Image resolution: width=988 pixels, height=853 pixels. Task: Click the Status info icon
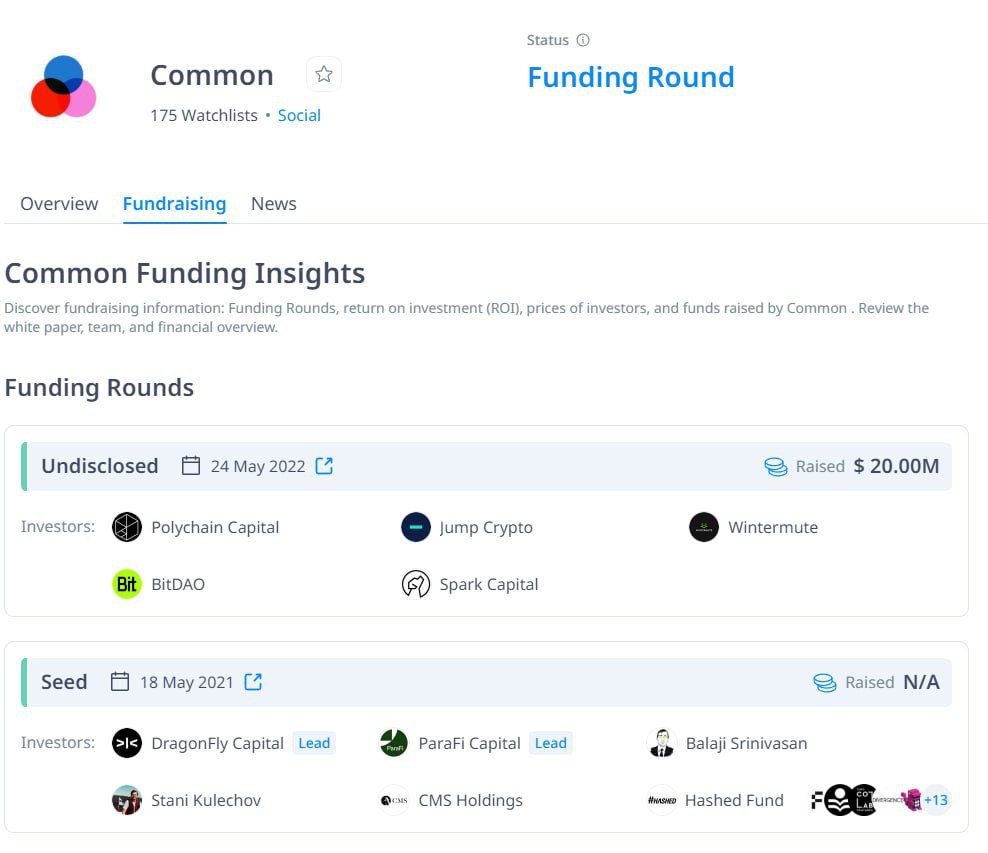tap(583, 40)
